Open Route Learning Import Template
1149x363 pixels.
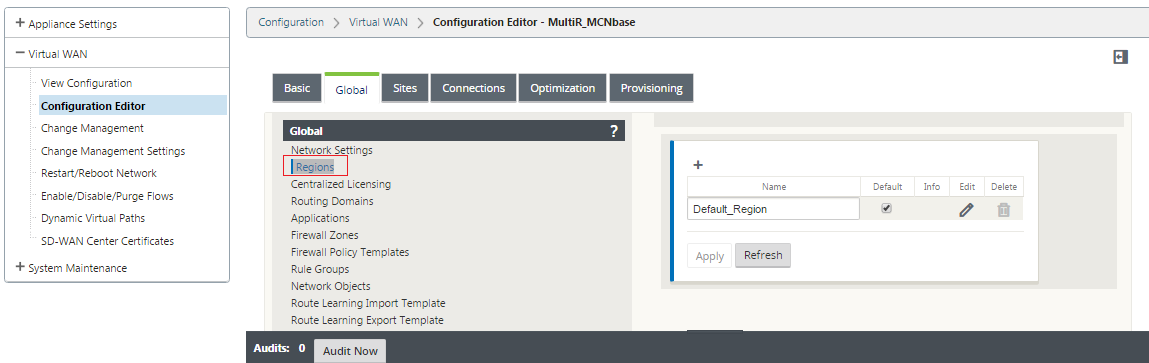(368, 303)
